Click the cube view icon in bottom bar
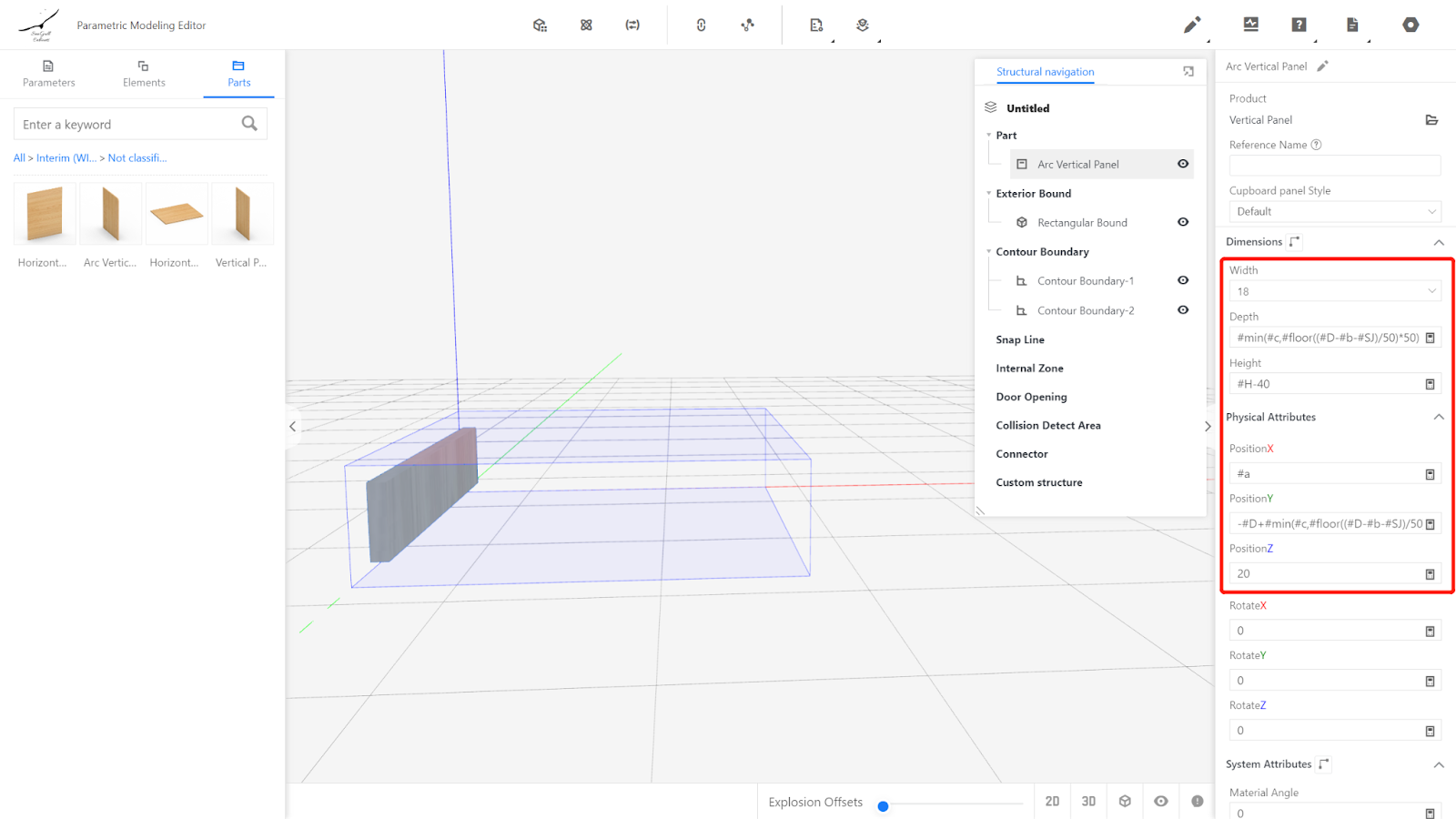Image resolution: width=1456 pixels, height=819 pixels. tap(1125, 801)
